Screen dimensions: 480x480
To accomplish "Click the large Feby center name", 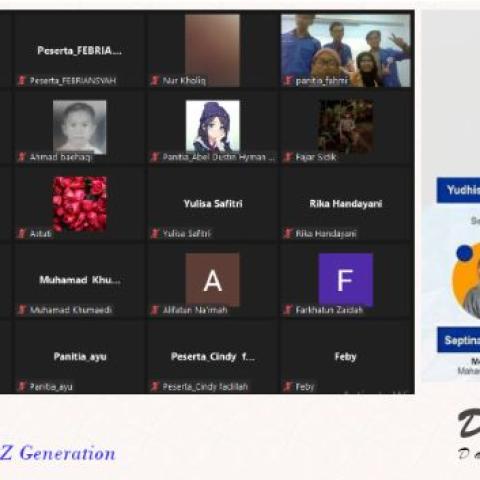I will 346,357.
